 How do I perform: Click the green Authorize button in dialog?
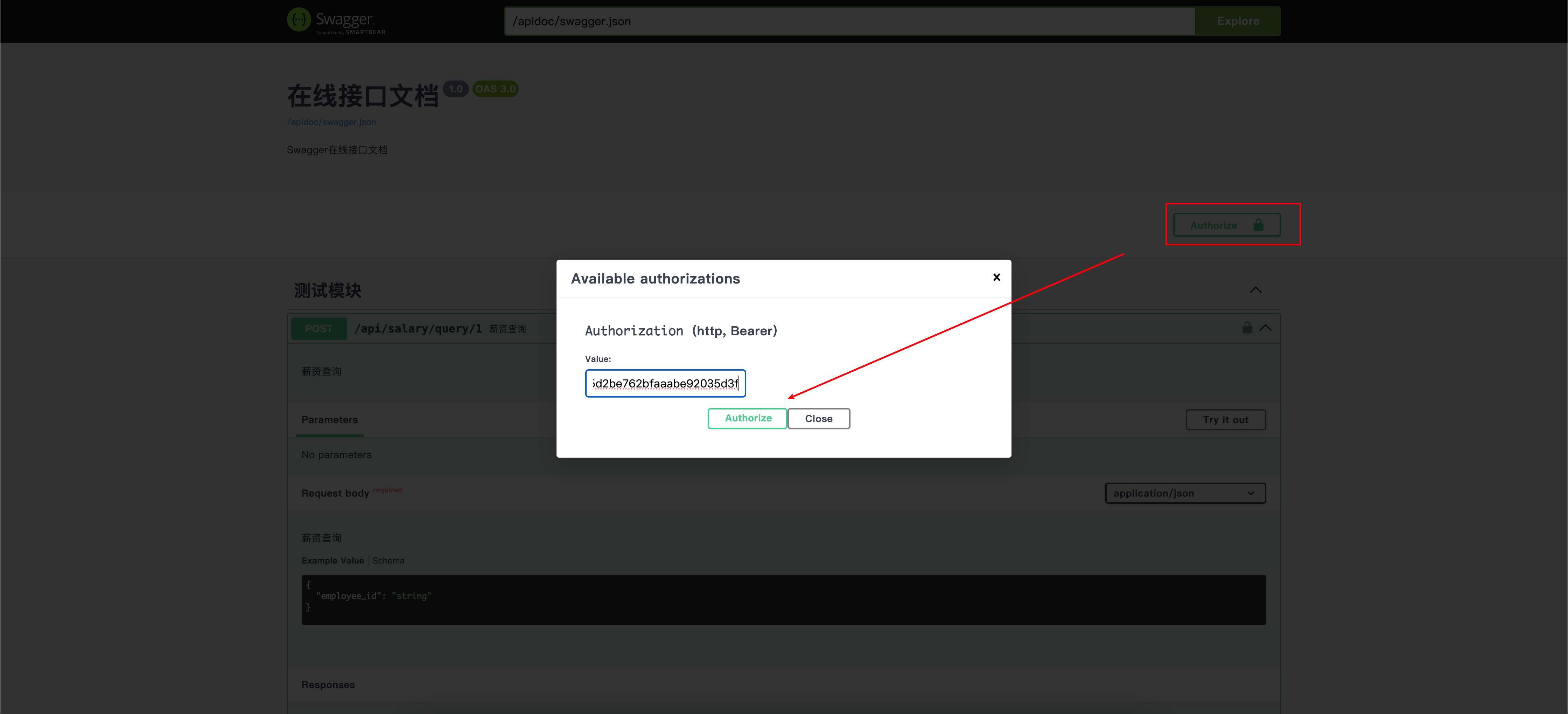pyautogui.click(x=748, y=418)
